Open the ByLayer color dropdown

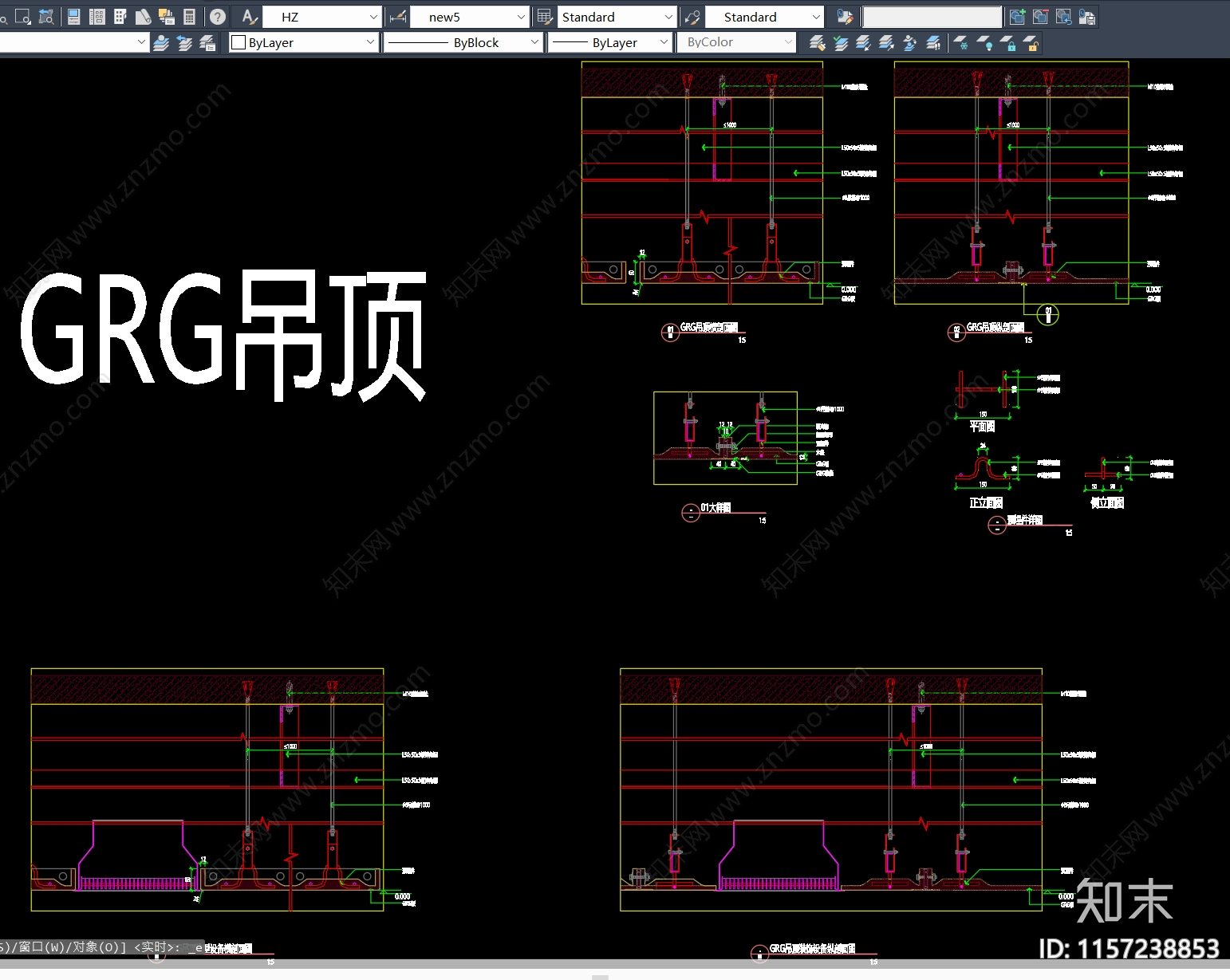coord(370,43)
